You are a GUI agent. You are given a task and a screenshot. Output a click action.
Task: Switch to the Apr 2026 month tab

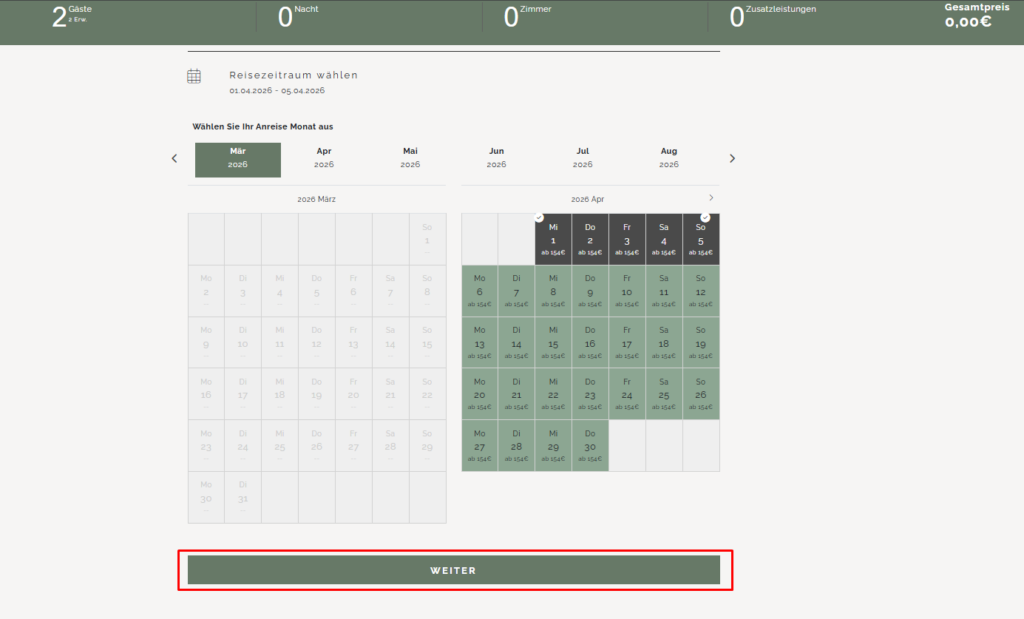pos(324,158)
